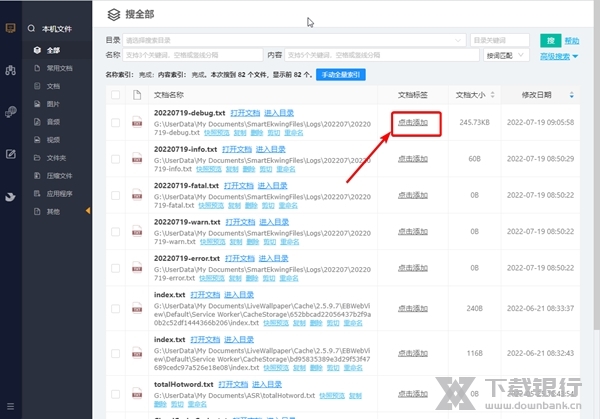600x419 pixels.
Task: Click the page icon next to 常用文档
Action: pos(37,68)
